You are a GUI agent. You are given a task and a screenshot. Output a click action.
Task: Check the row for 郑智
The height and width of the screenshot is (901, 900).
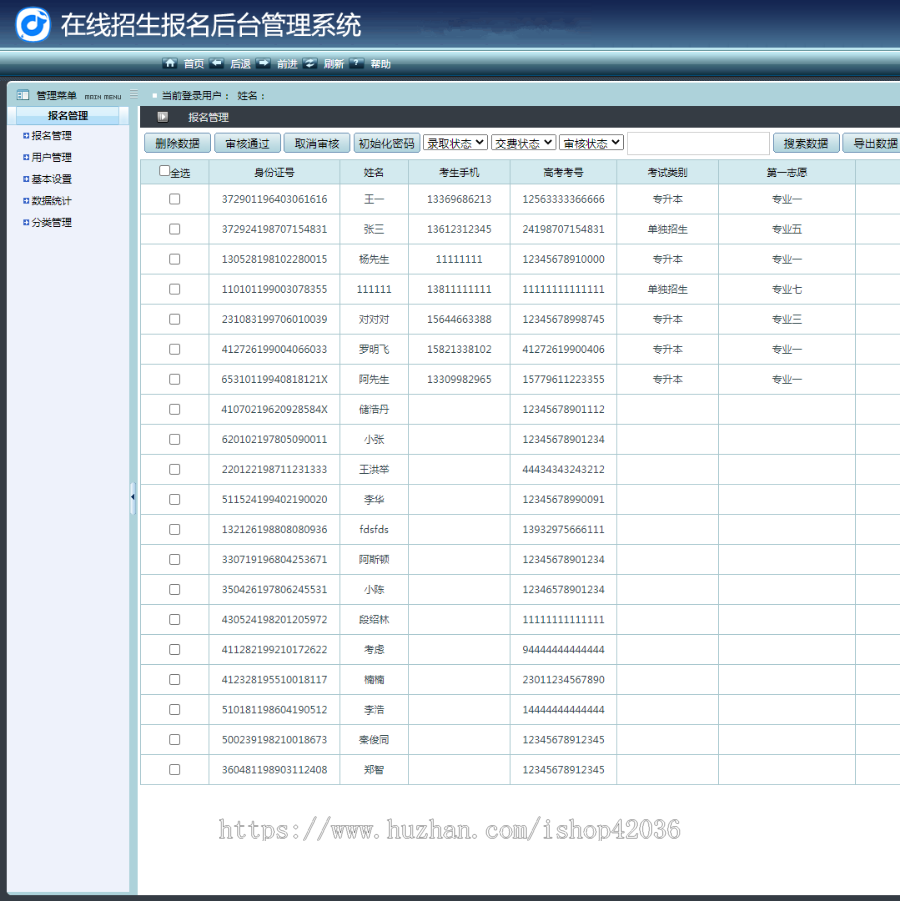click(175, 769)
